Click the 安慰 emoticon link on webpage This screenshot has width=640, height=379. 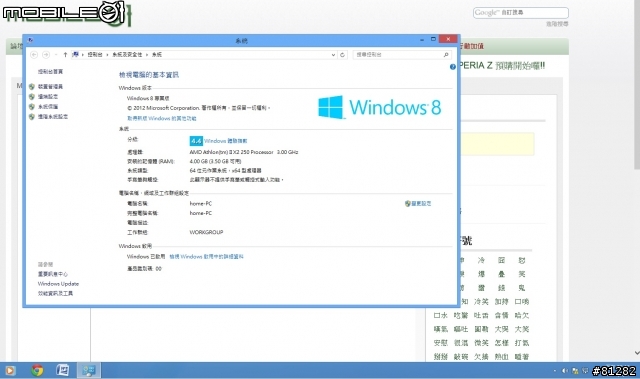pyautogui.click(x=440, y=343)
